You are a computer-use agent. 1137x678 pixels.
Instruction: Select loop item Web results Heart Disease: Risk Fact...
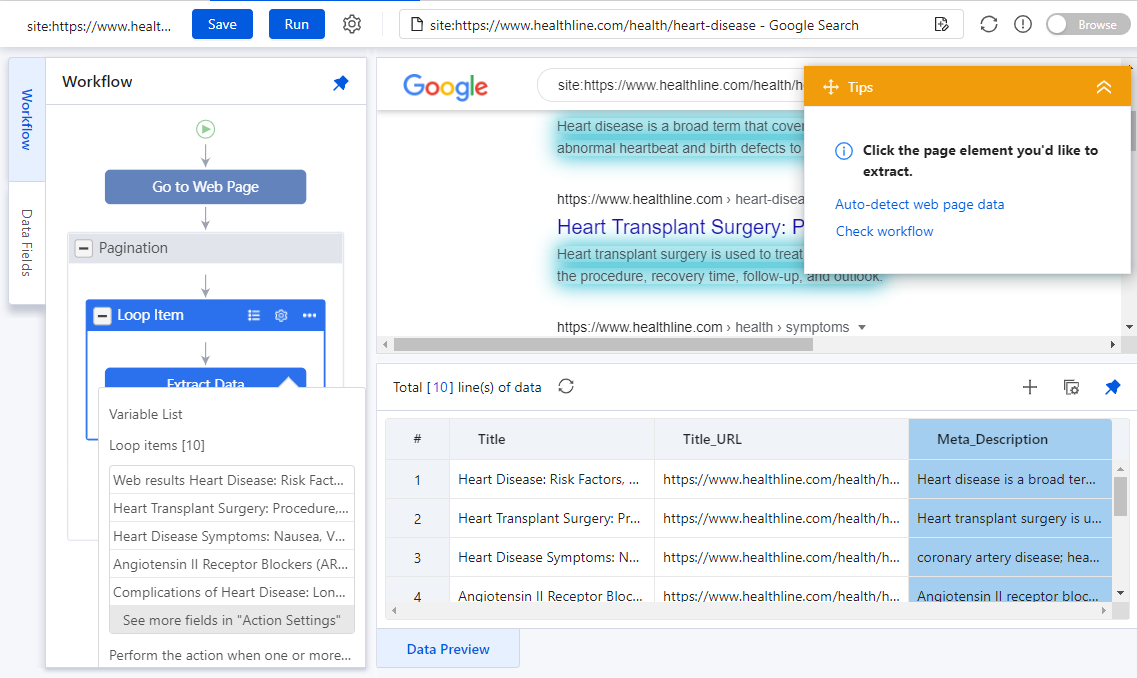click(231, 480)
